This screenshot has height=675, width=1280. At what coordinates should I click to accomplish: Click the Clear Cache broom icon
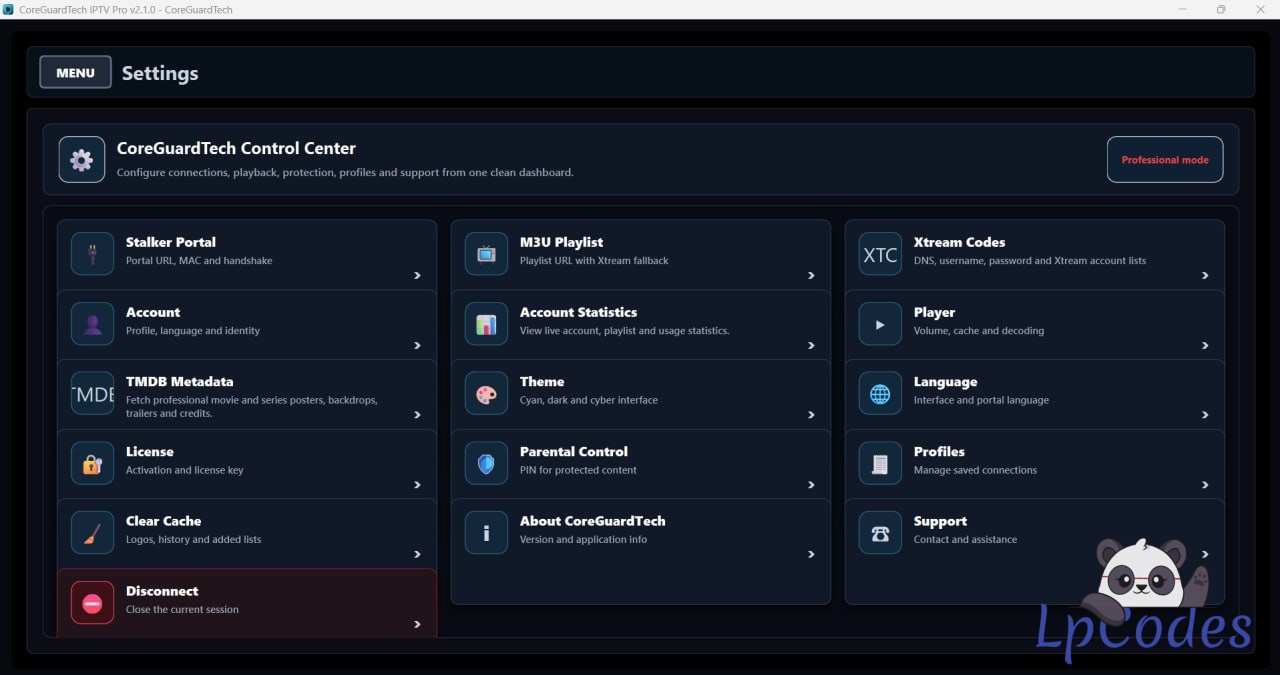tap(92, 533)
